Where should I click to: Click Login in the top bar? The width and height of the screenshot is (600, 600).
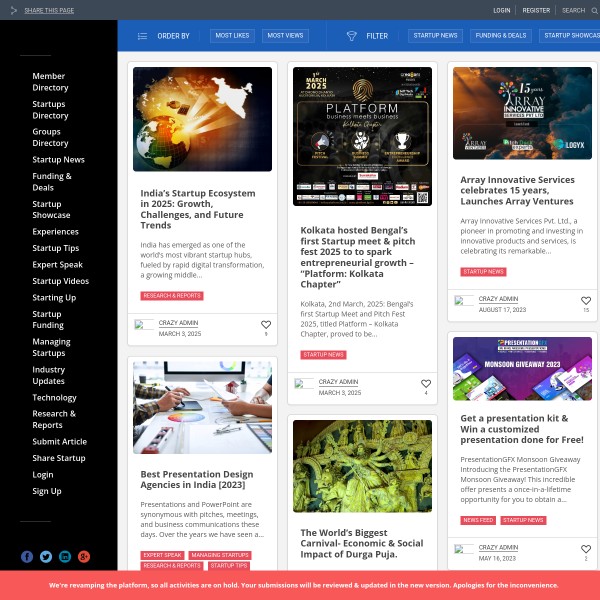502,10
